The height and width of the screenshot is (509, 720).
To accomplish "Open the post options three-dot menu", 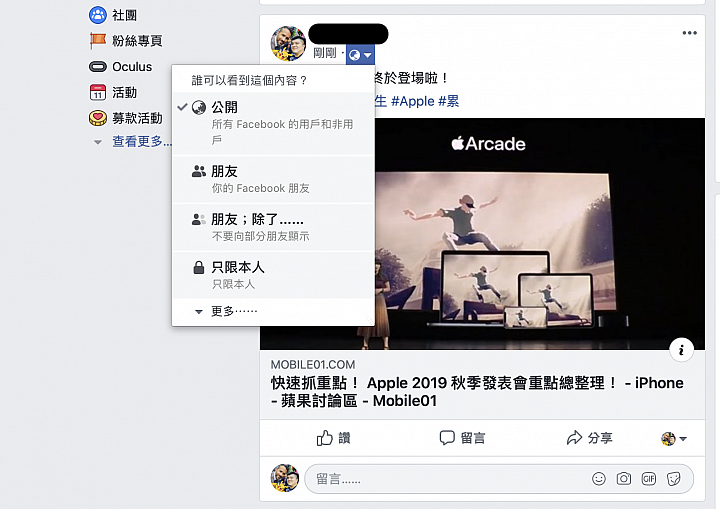I will coord(689,33).
